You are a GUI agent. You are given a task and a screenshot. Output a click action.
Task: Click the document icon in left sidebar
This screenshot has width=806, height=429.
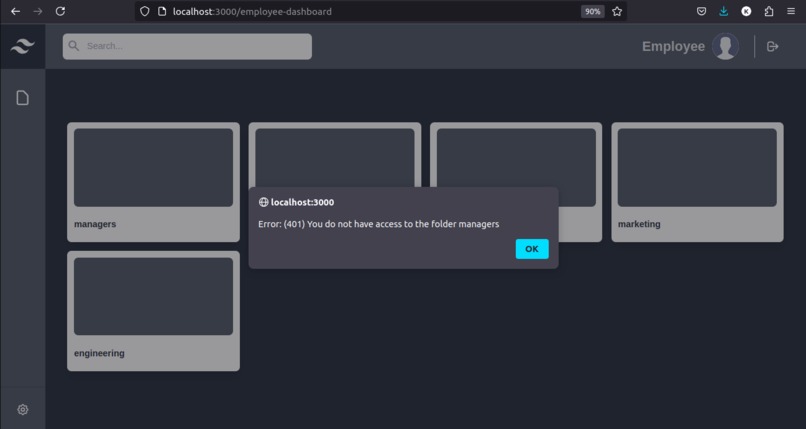pyautogui.click(x=23, y=98)
